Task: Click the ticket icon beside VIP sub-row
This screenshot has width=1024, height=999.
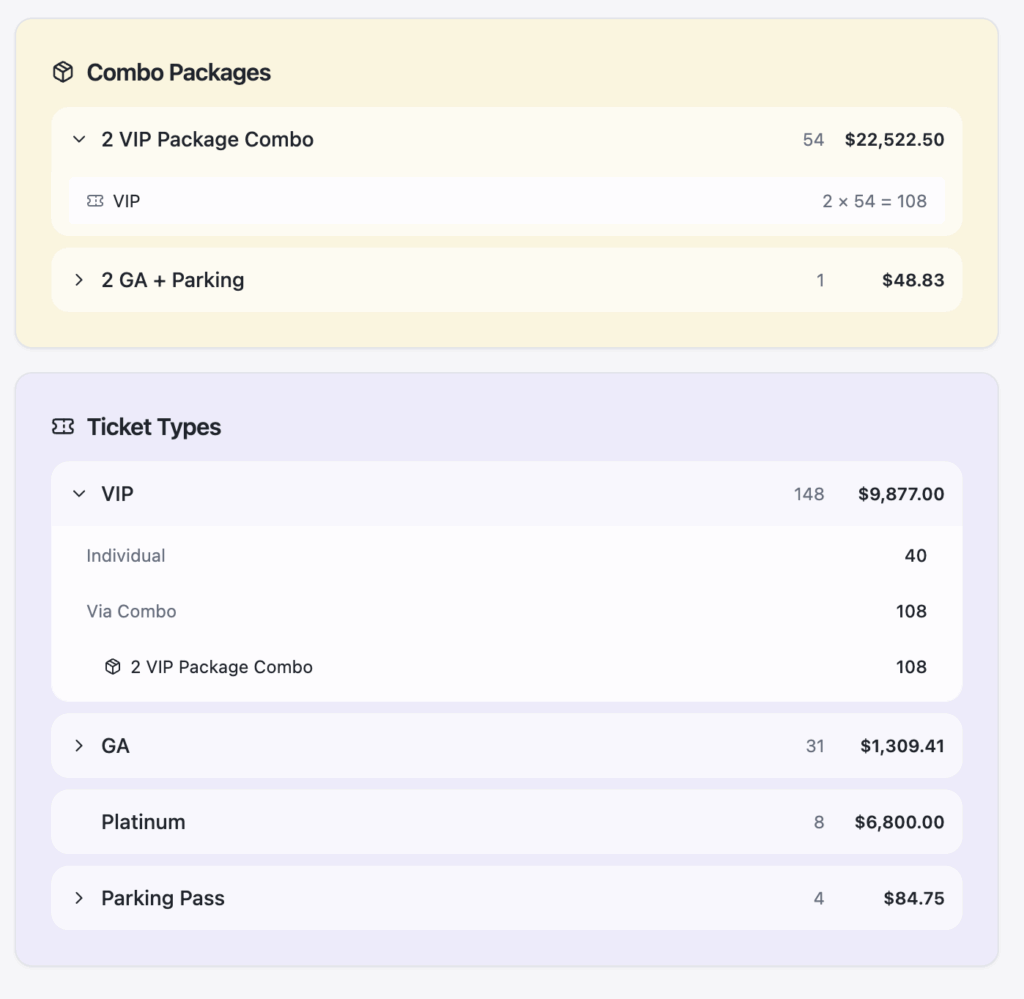Action: click(x=95, y=201)
